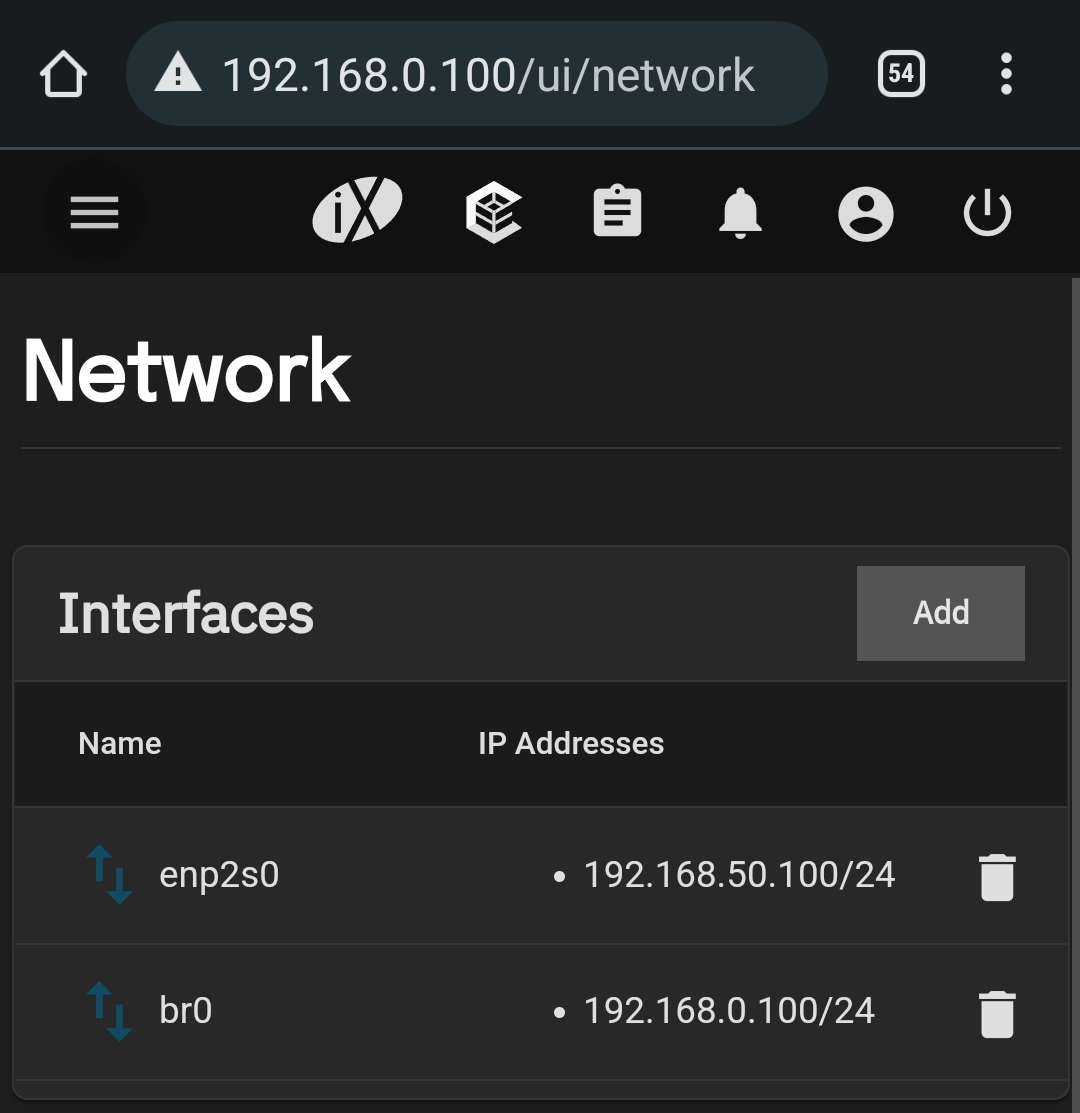Show alerts via bell icon

[x=740, y=213]
